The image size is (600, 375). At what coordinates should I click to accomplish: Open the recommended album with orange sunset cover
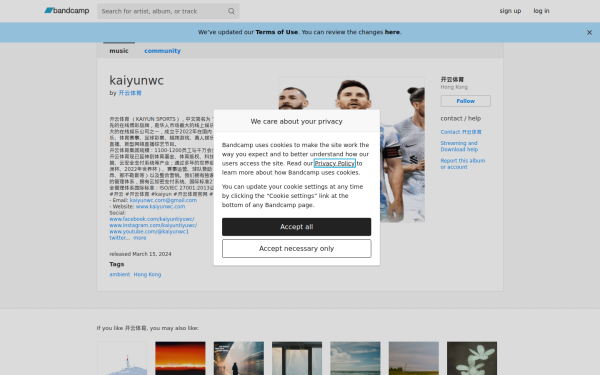click(180, 358)
